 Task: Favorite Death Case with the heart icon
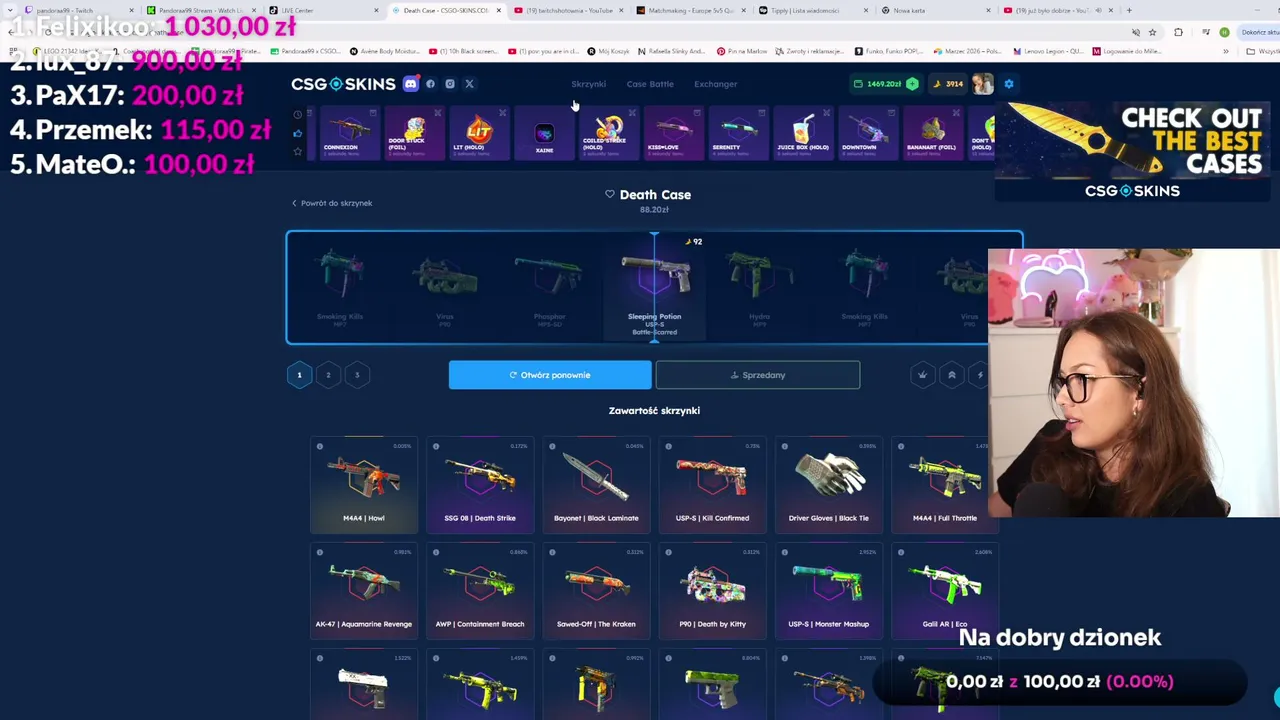[x=610, y=194]
